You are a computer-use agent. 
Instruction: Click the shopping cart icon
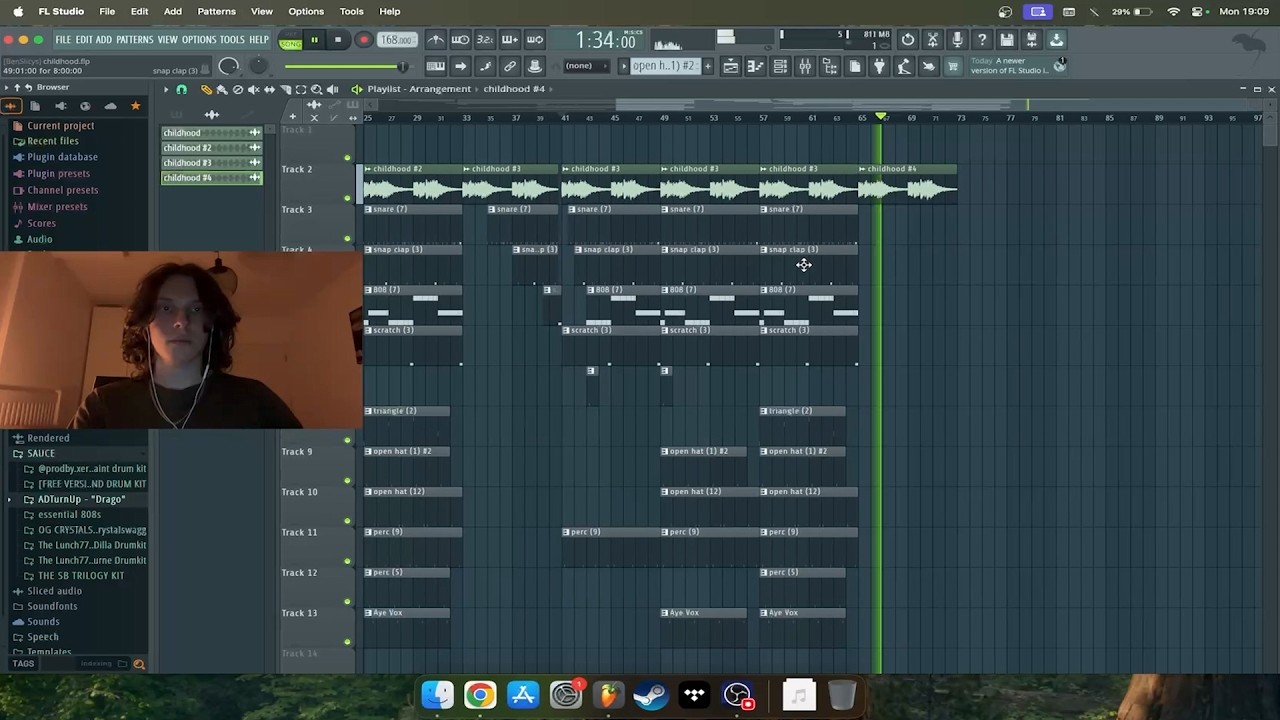click(953, 66)
